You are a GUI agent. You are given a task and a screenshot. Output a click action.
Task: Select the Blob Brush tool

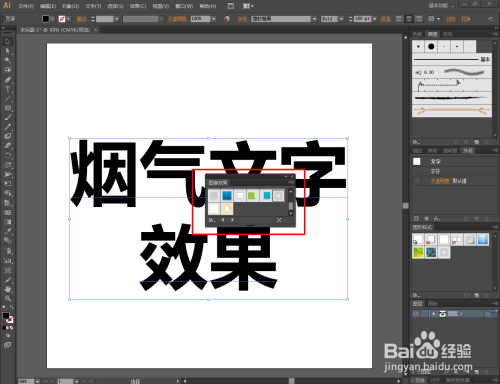click(x=8, y=136)
